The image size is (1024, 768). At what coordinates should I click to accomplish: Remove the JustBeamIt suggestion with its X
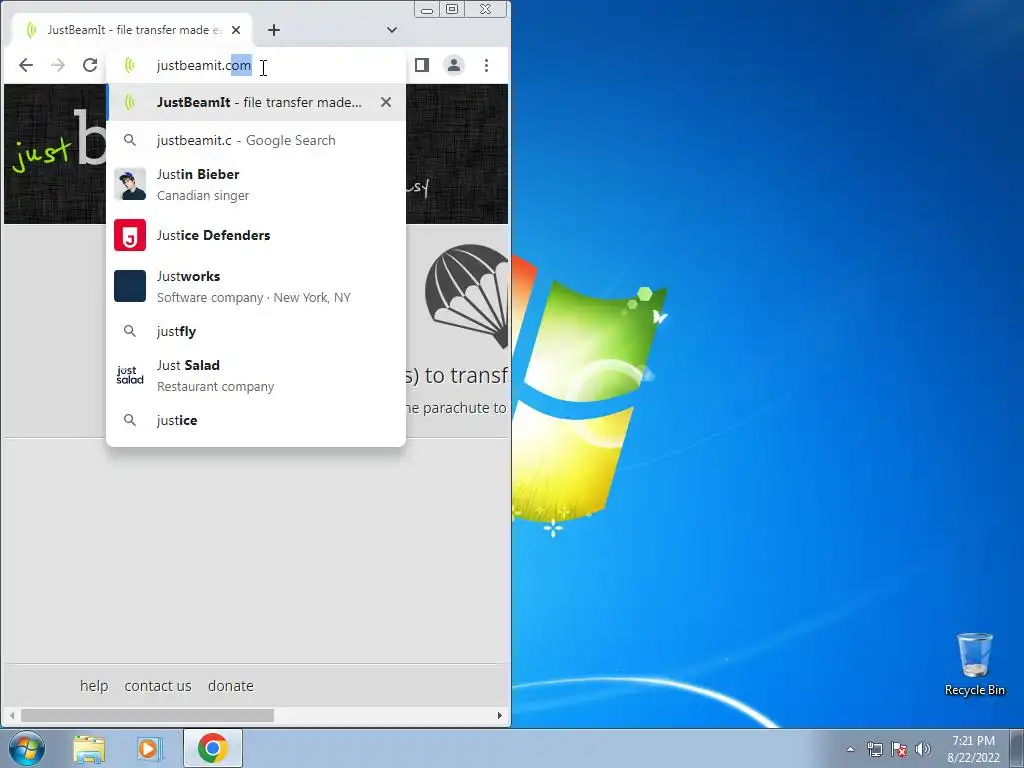(386, 103)
